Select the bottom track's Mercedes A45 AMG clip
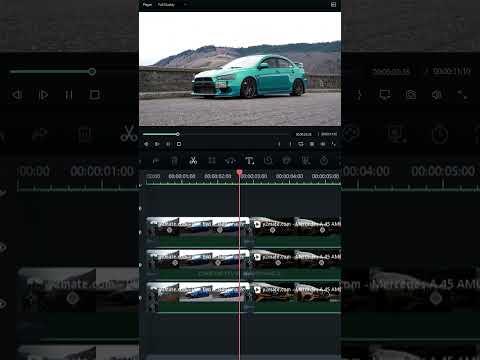 [x=297, y=297]
